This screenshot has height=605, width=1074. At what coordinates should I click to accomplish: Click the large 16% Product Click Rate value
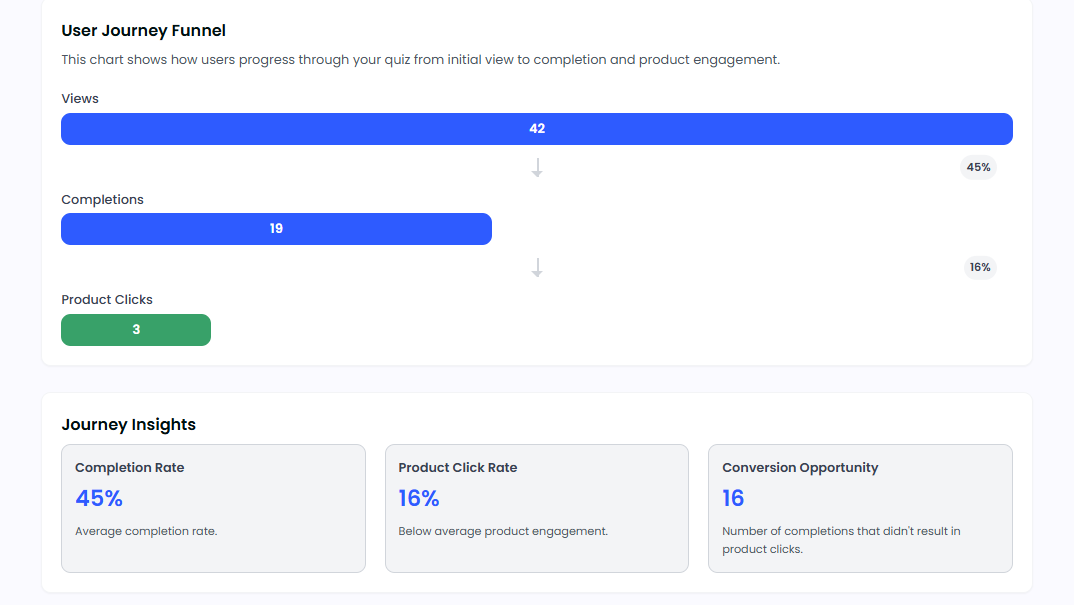[x=419, y=498]
